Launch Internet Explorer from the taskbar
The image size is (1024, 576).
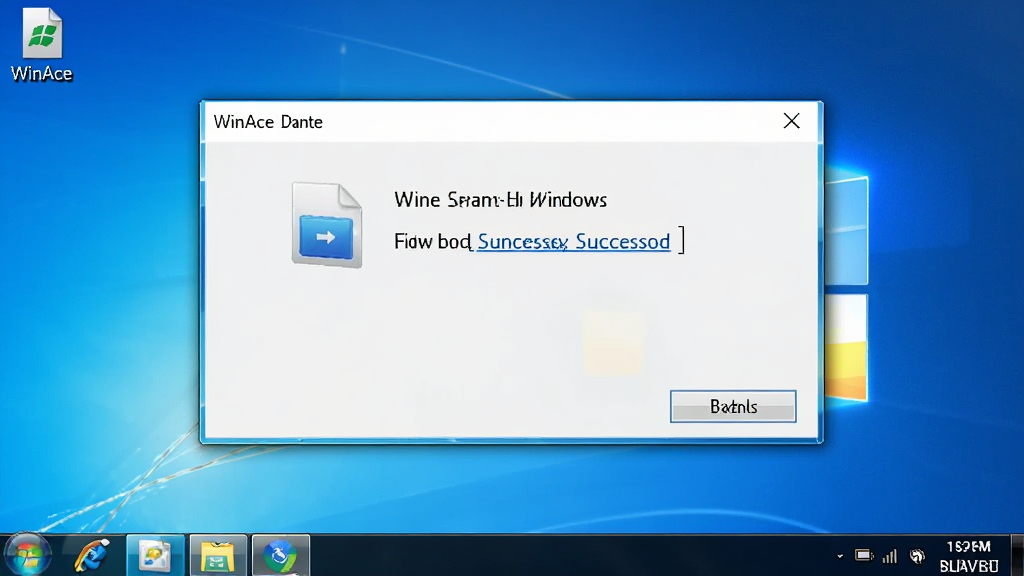point(91,556)
